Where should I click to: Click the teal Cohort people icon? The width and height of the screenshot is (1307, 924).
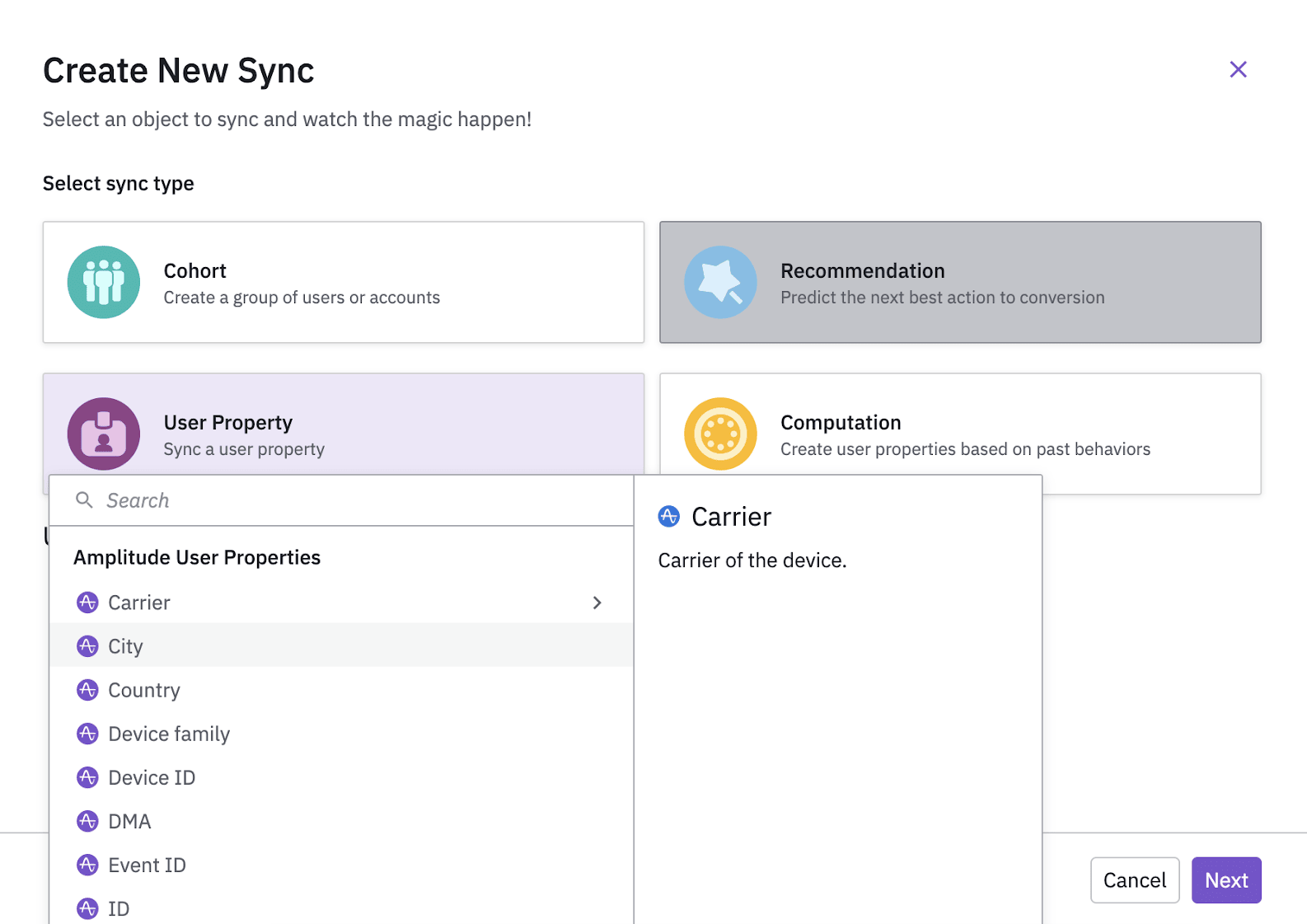[x=104, y=282]
